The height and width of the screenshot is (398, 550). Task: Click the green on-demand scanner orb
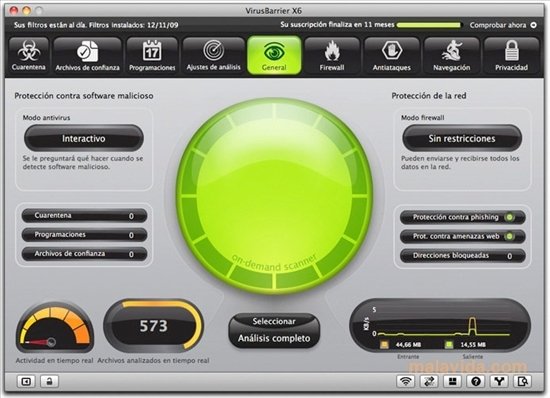(274, 196)
